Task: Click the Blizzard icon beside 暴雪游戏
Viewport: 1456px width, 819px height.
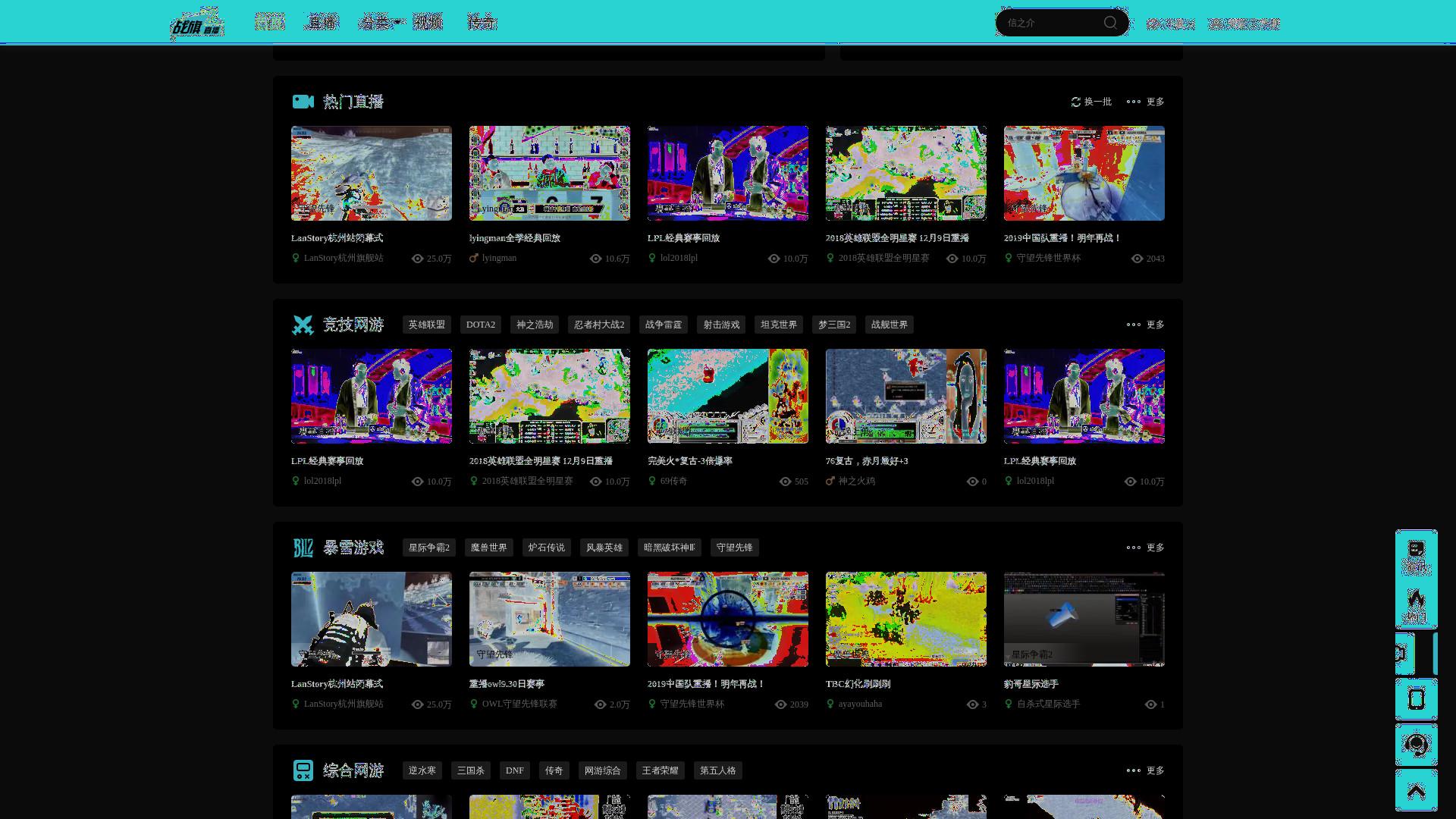Action: [303, 548]
